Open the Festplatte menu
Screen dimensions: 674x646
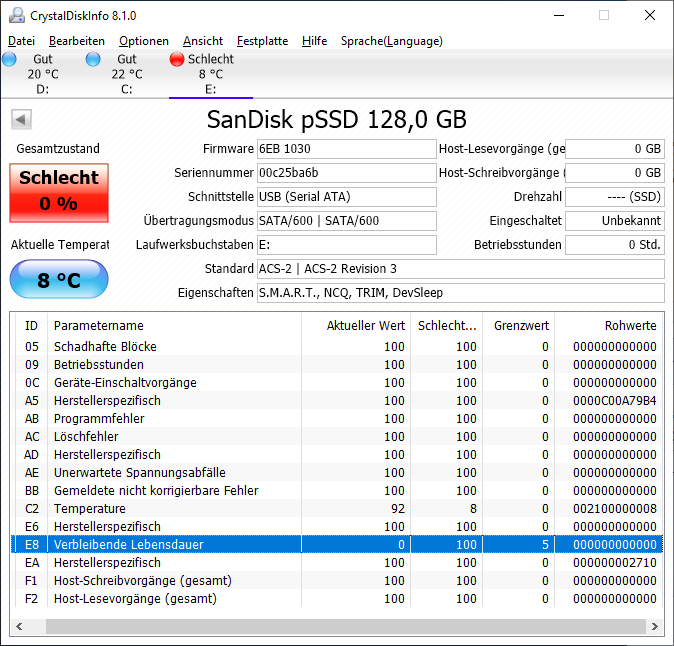coord(263,41)
